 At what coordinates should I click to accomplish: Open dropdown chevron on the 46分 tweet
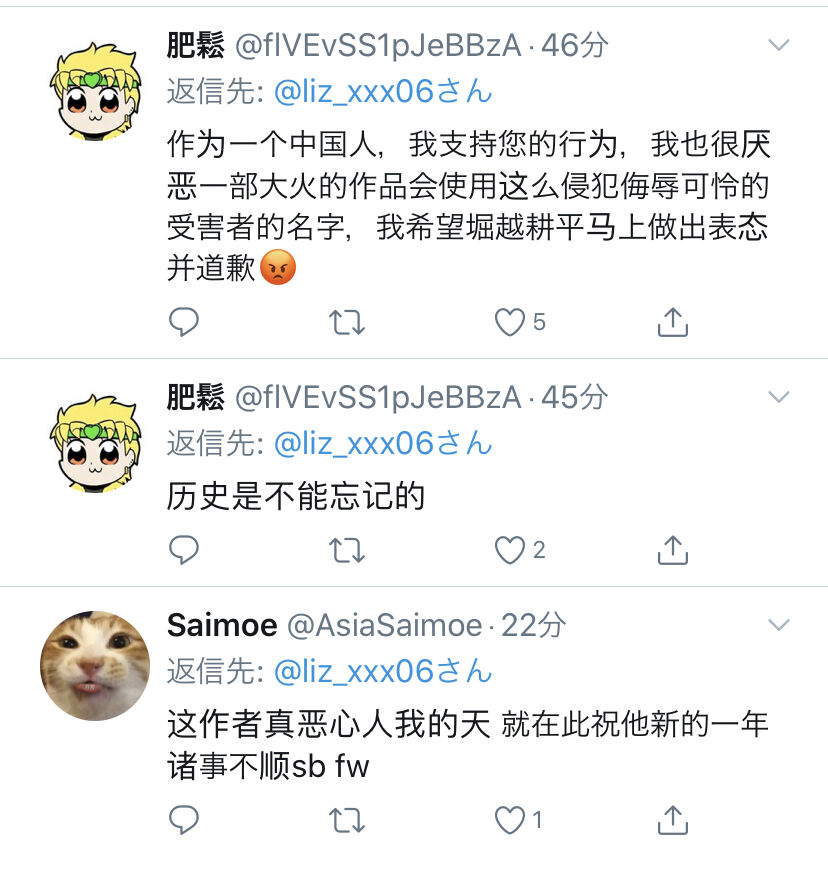pyautogui.click(x=778, y=45)
